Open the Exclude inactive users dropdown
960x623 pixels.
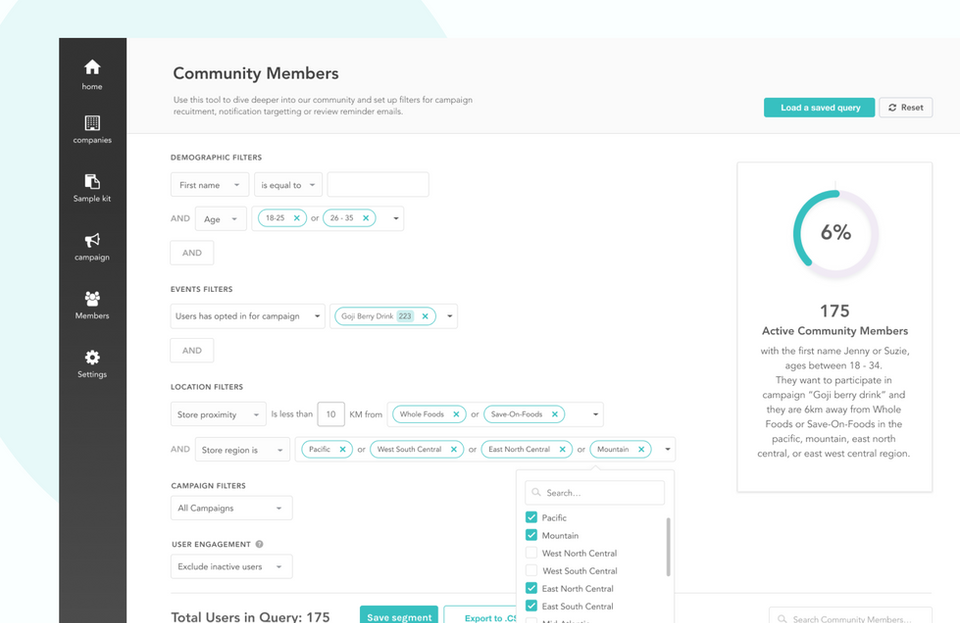[x=232, y=567]
